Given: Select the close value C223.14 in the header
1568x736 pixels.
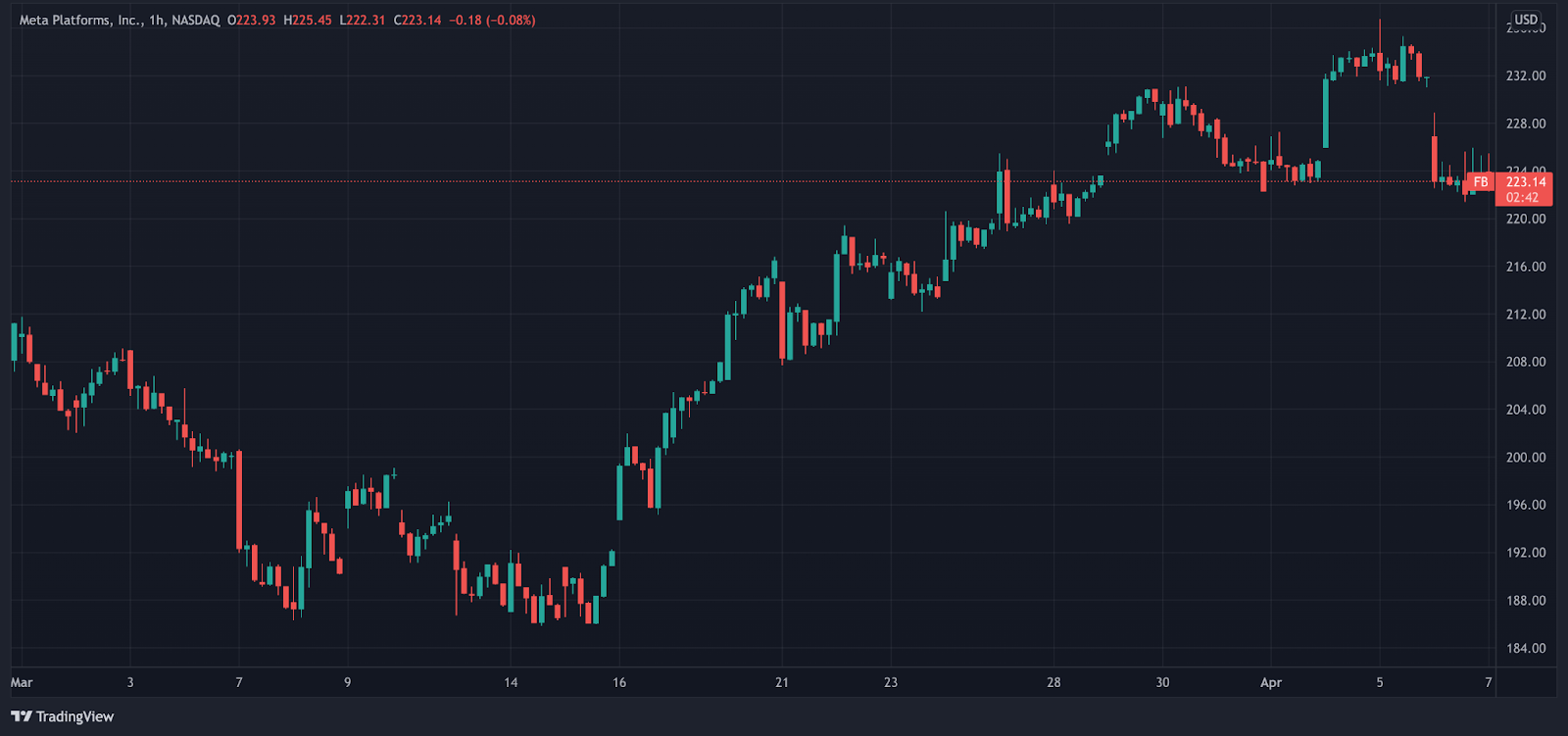Looking at the screenshot, I should pos(417,21).
